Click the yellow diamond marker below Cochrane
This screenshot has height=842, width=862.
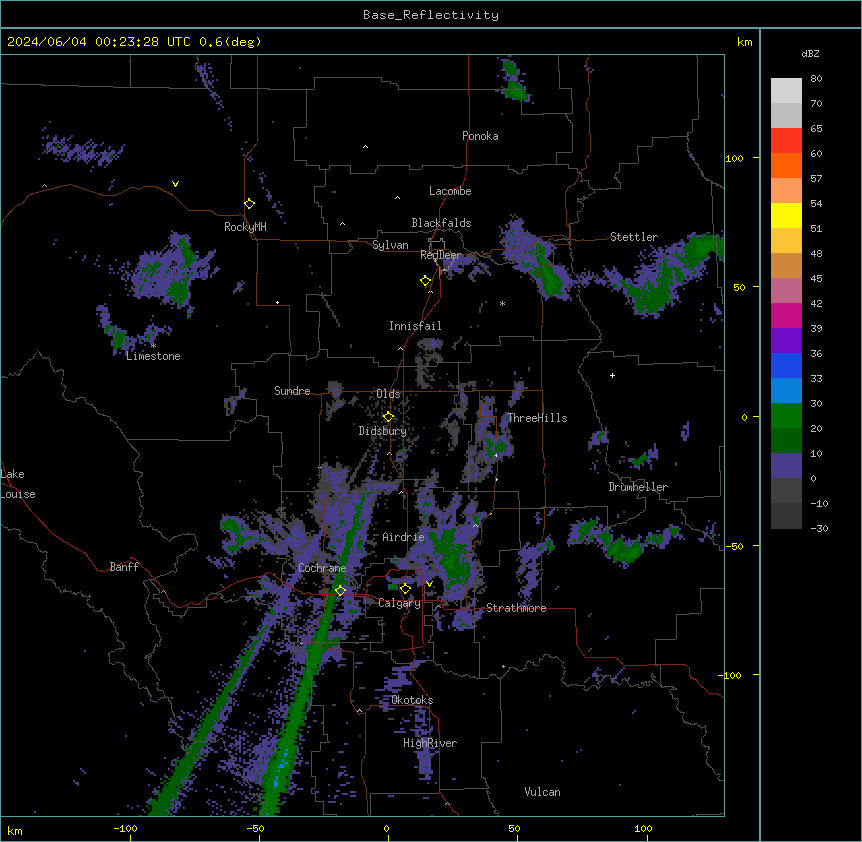point(340,591)
